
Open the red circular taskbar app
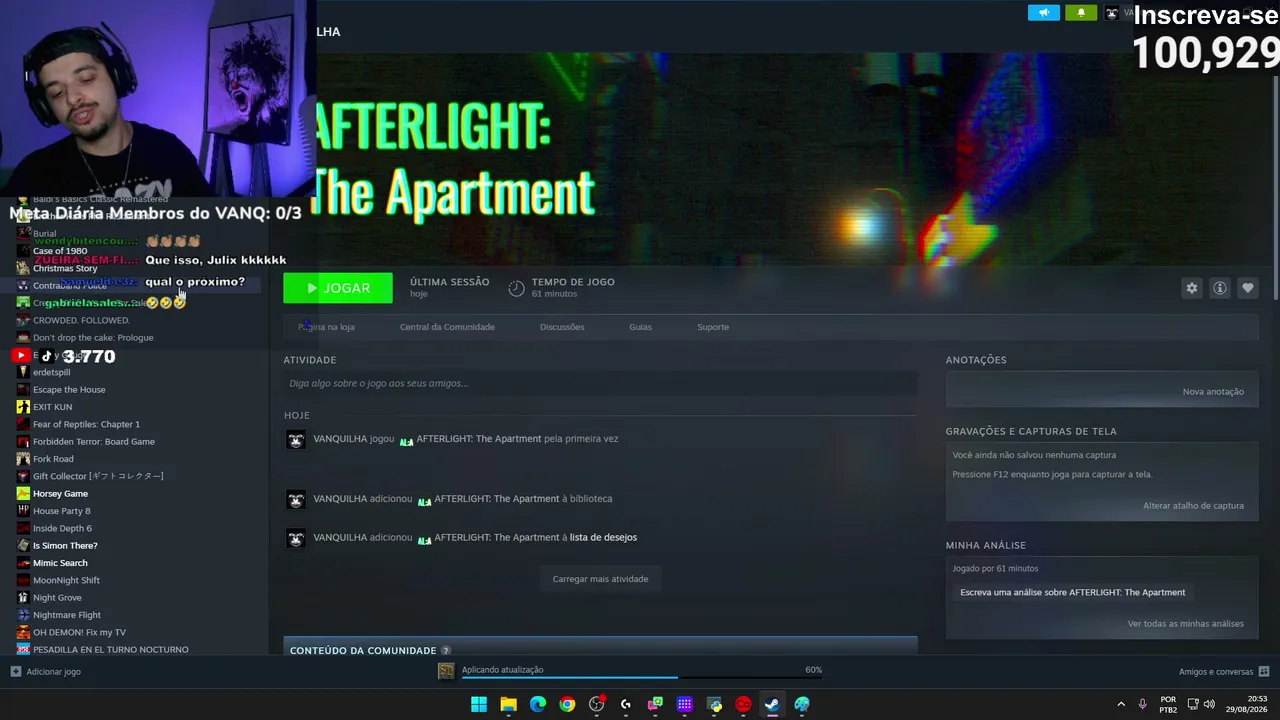click(x=743, y=704)
